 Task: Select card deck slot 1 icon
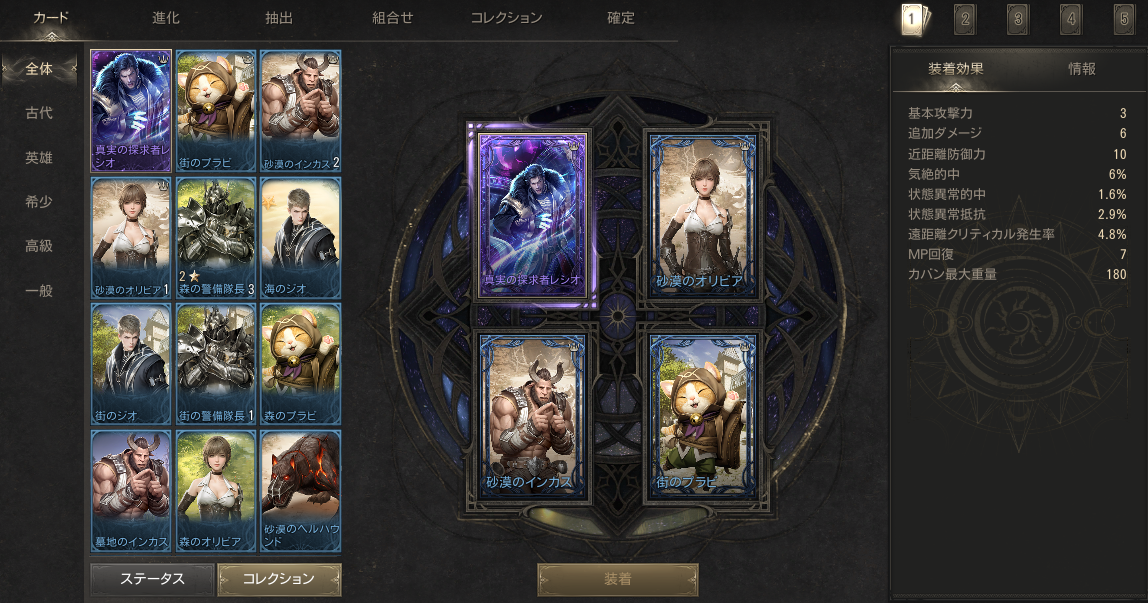coord(913,20)
